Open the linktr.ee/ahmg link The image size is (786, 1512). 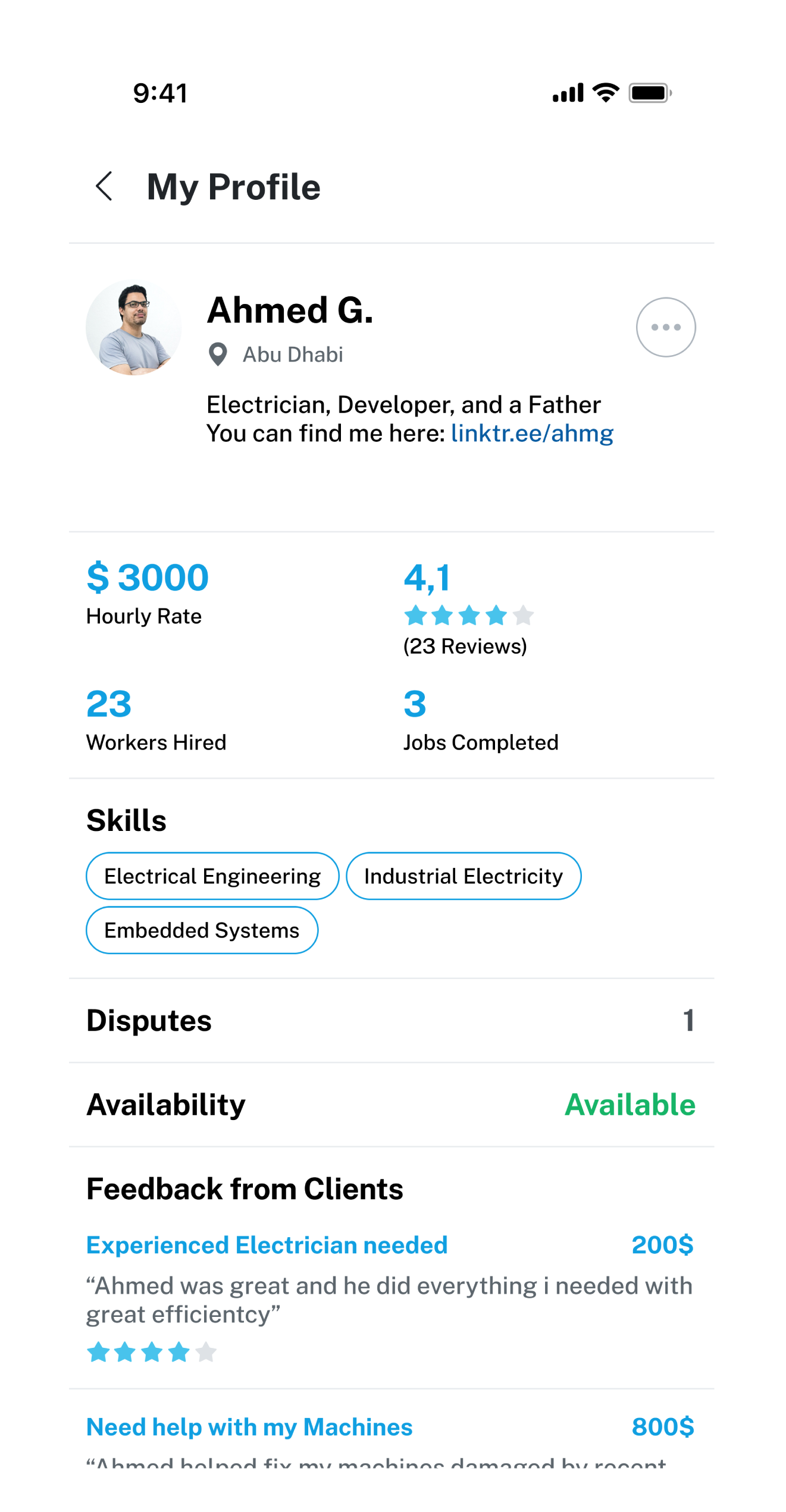(532, 433)
